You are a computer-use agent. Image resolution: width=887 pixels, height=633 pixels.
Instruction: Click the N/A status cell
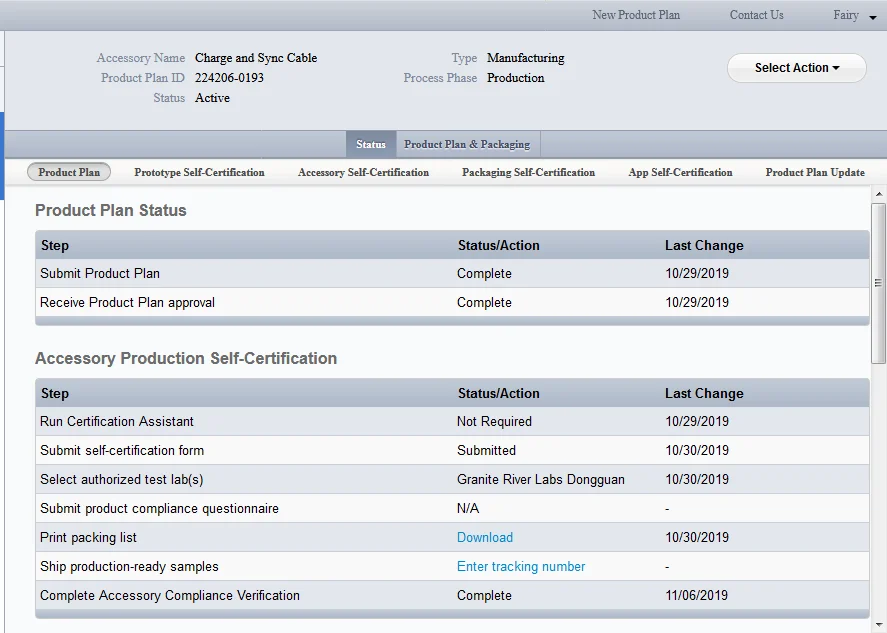[x=468, y=509]
